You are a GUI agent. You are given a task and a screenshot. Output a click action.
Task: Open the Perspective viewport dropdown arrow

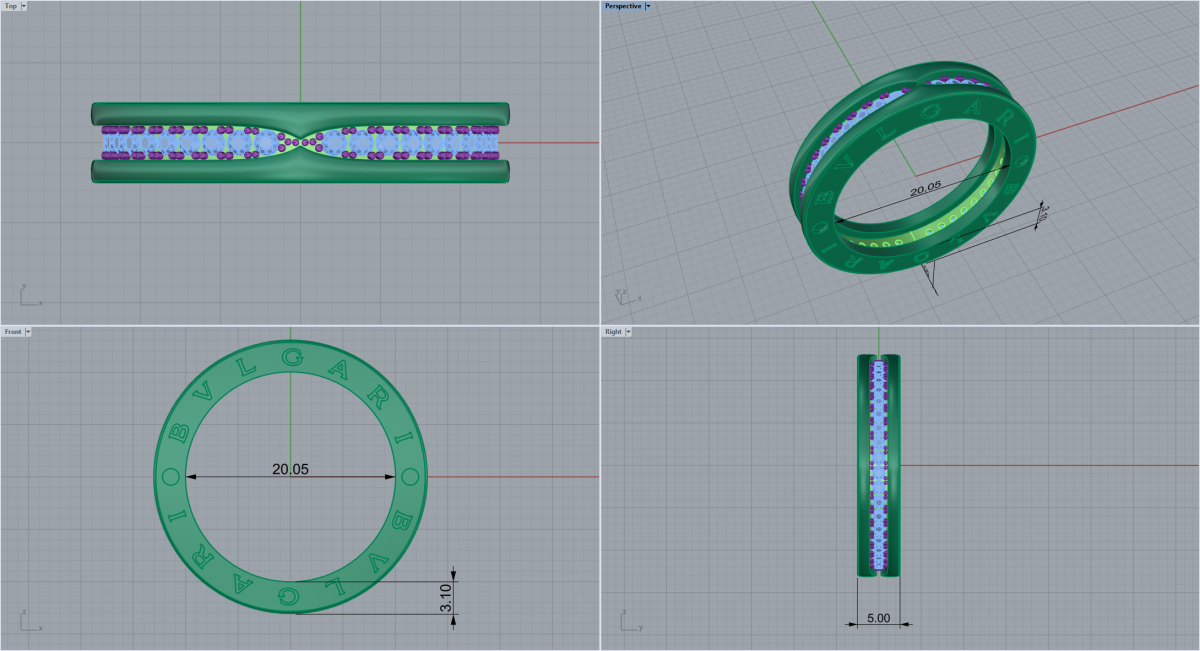(x=648, y=6)
